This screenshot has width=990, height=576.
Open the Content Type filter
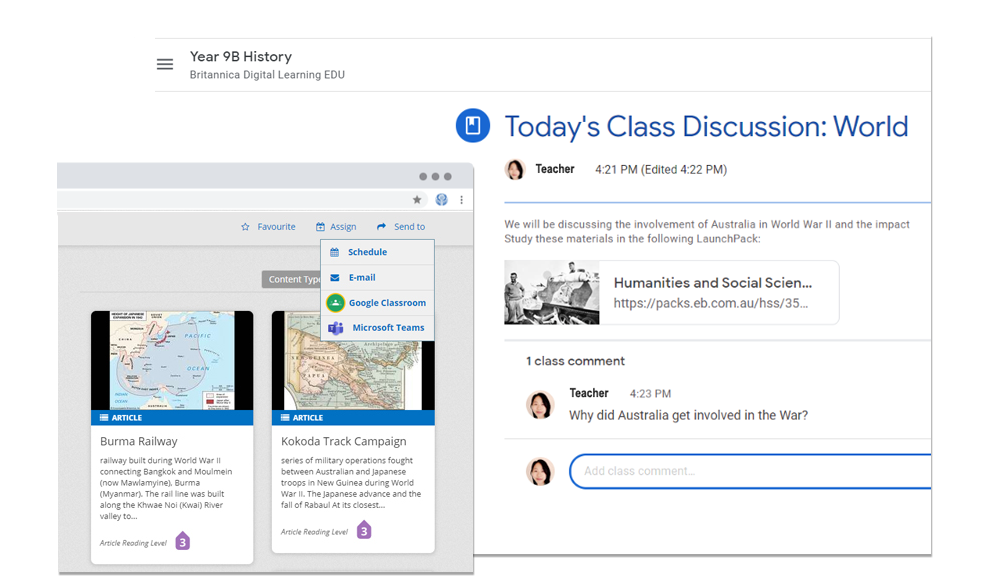tap(295, 279)
